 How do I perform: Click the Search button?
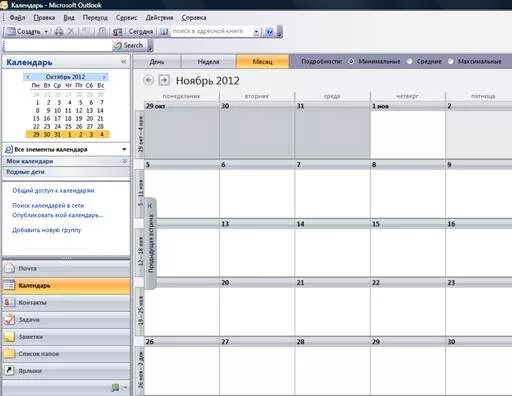pos(128,45)
